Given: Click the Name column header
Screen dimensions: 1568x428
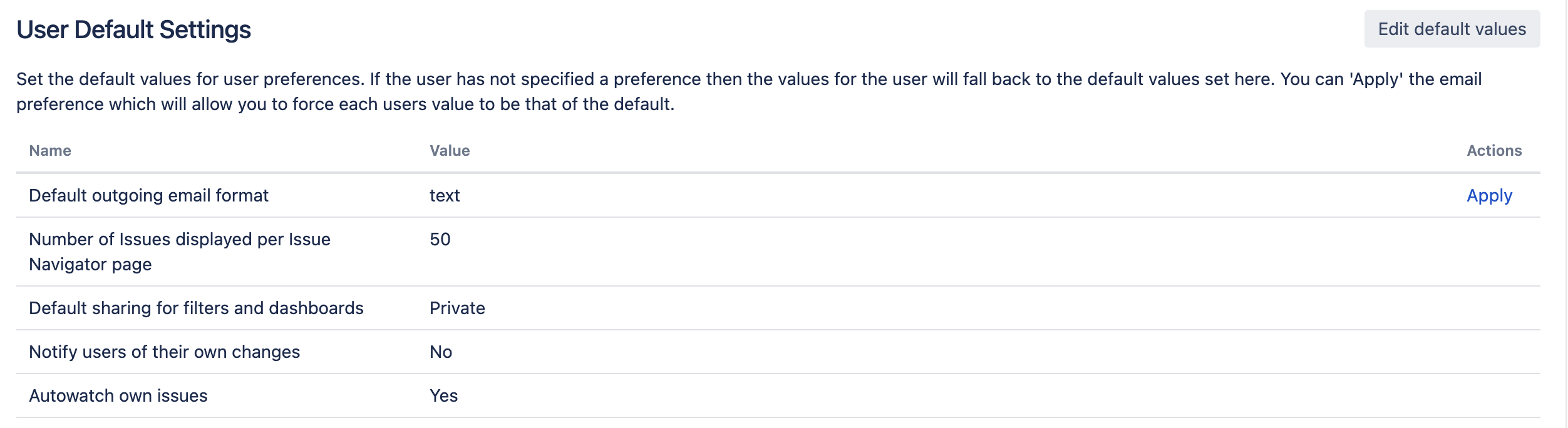Looking at the screenshot, I should [x=50, y=151].
